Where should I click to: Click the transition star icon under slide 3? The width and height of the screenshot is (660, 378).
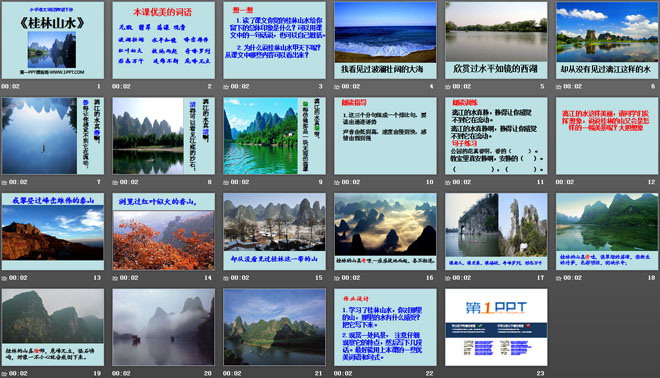point(226,87)
